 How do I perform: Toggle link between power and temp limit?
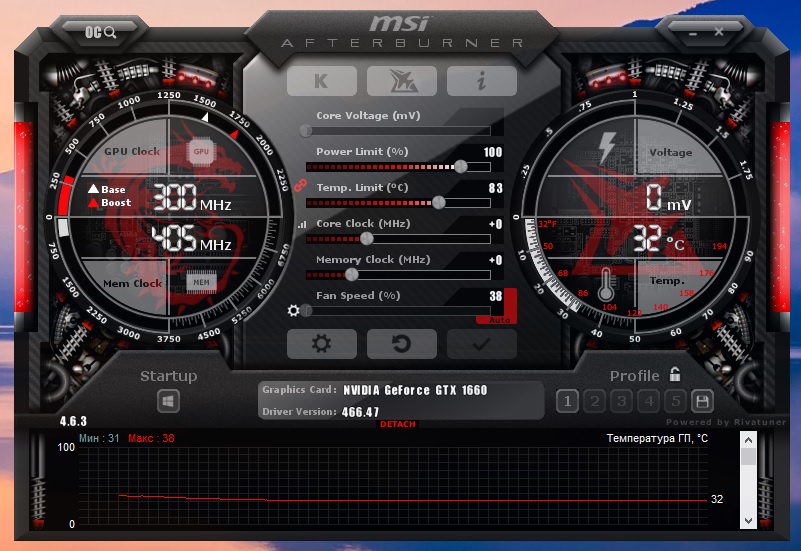[300, 184]
